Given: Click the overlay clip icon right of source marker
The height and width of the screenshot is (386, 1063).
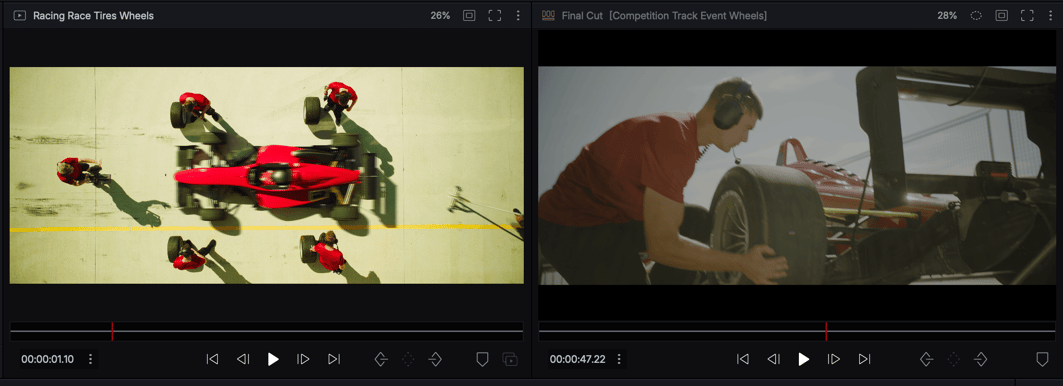Looking at the screenshot, I should click(510, 359).
